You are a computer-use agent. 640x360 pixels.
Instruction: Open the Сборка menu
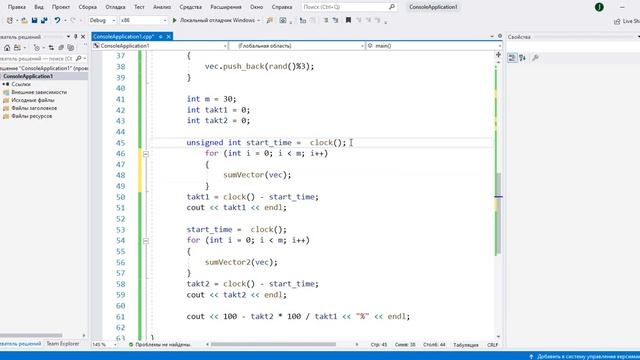(87, 7)
